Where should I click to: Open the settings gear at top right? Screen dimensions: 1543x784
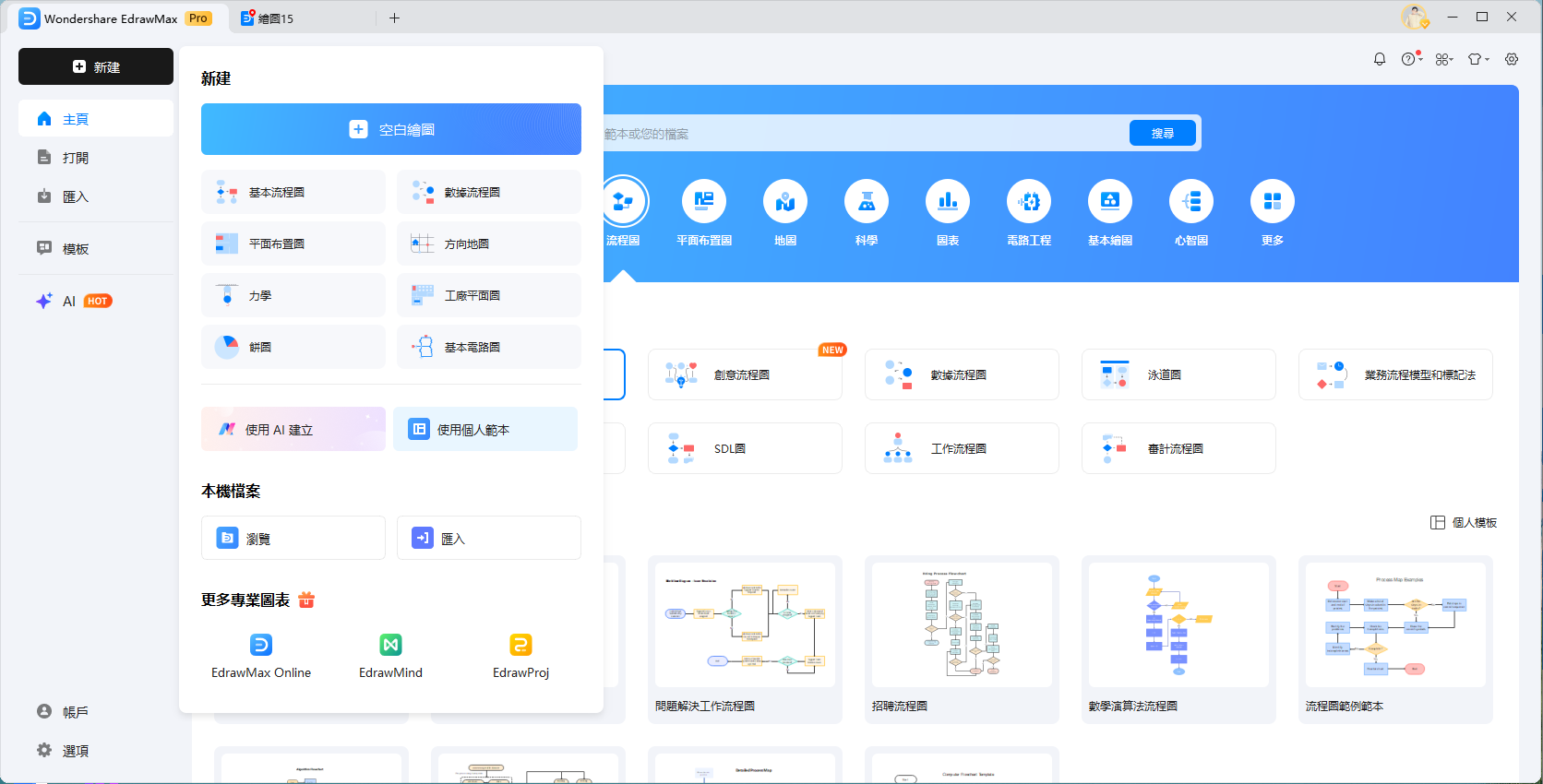(1512, 59)
